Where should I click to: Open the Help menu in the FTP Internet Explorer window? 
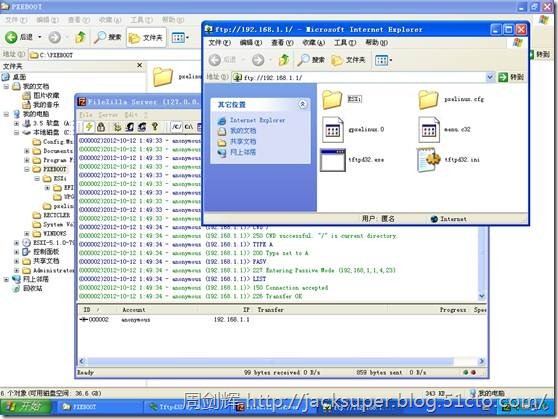377,43
